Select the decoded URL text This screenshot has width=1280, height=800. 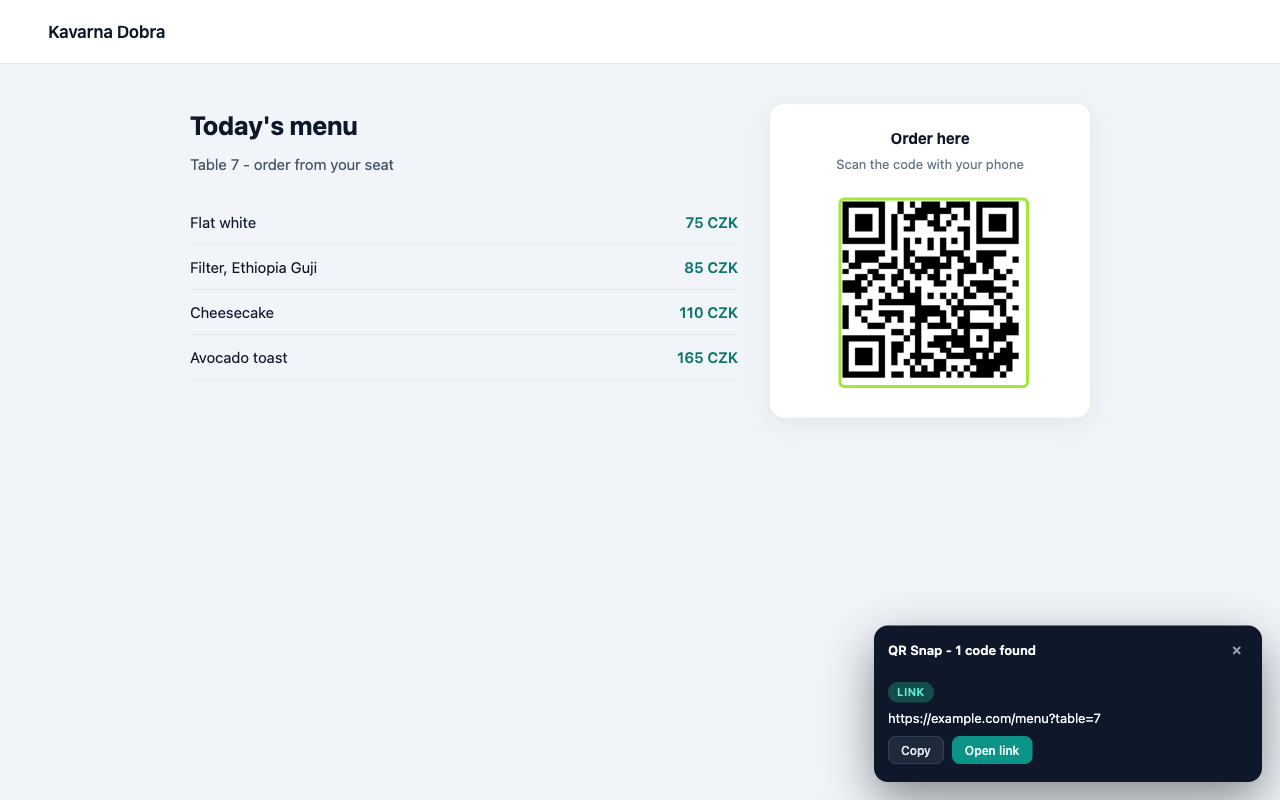[x=994, y=718]
